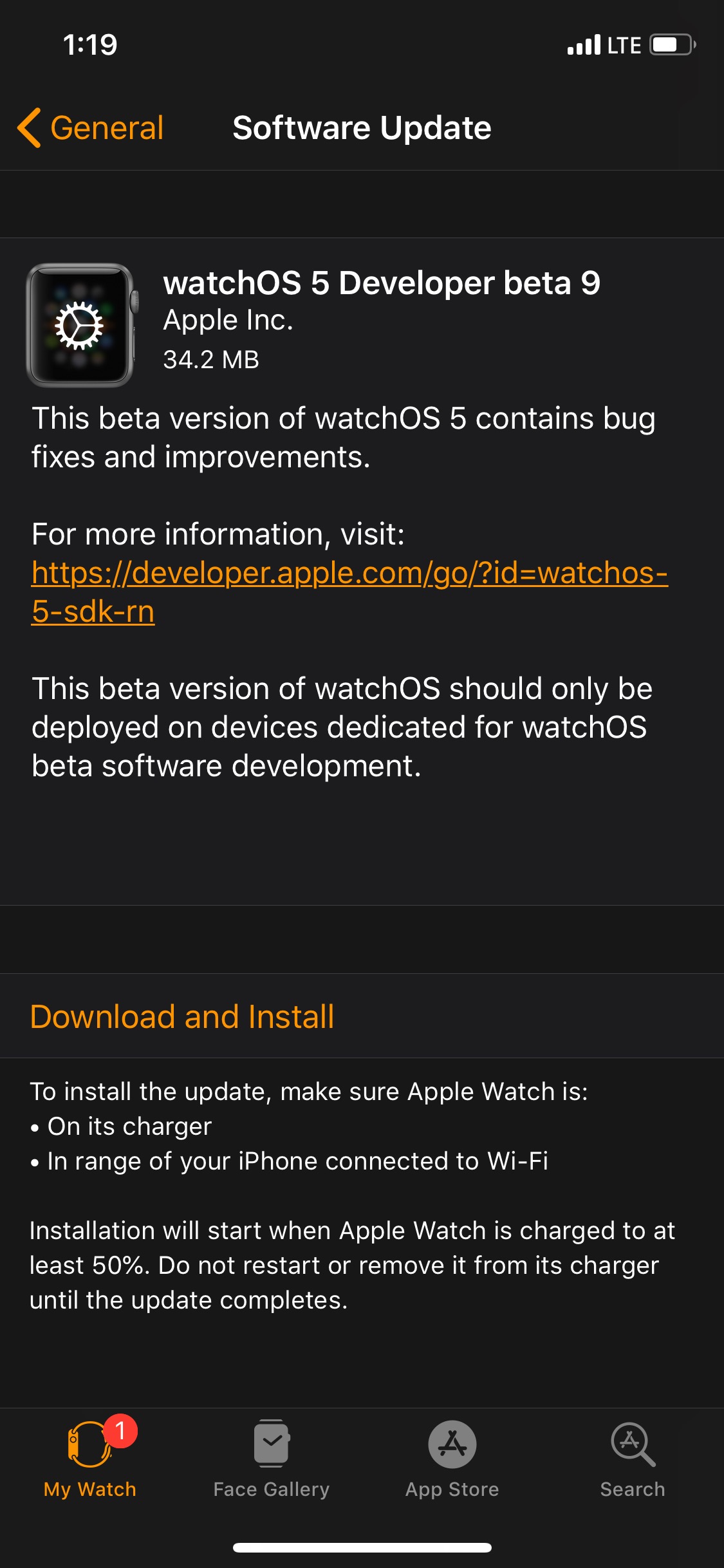Go back using the General chevron
Viewport: 724px width, 1568px height.
[89, 127]
